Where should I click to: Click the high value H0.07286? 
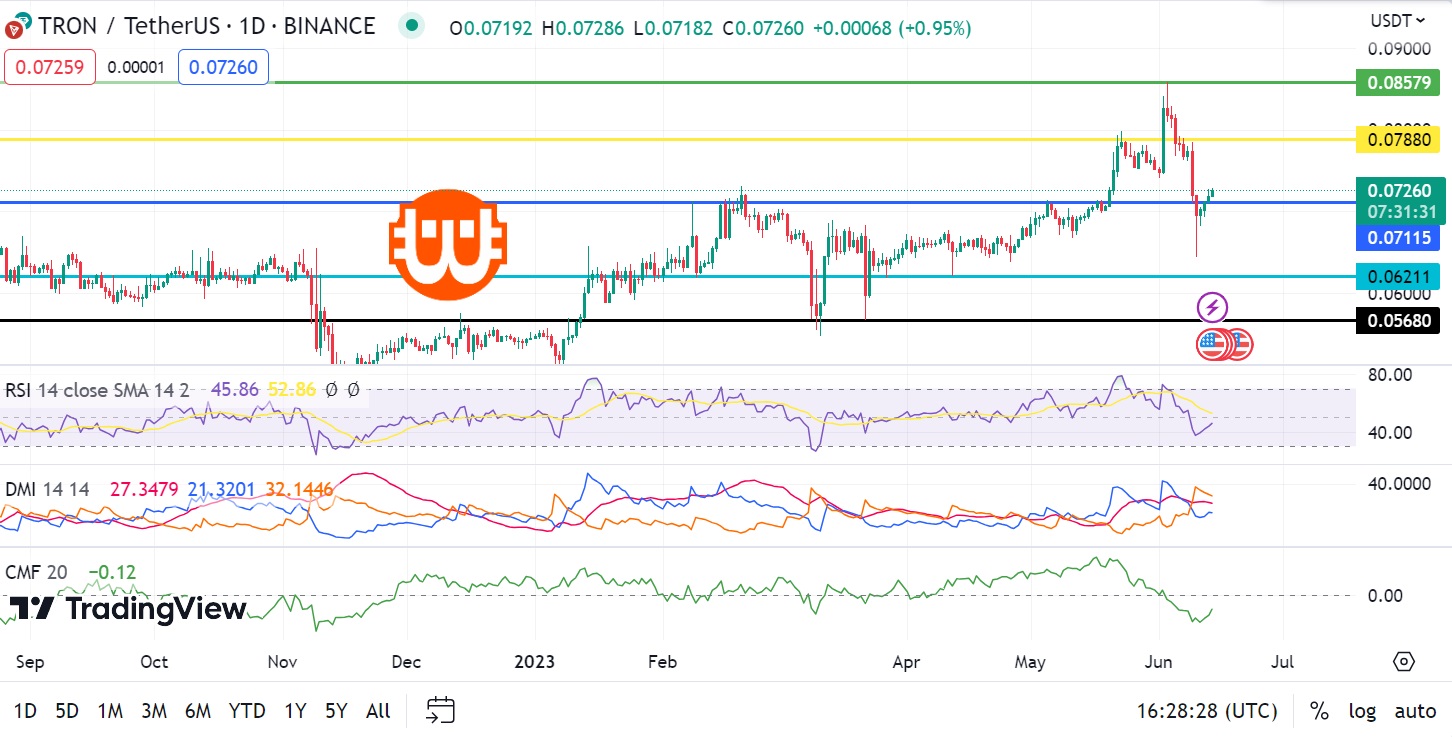(x=583, y=28)
